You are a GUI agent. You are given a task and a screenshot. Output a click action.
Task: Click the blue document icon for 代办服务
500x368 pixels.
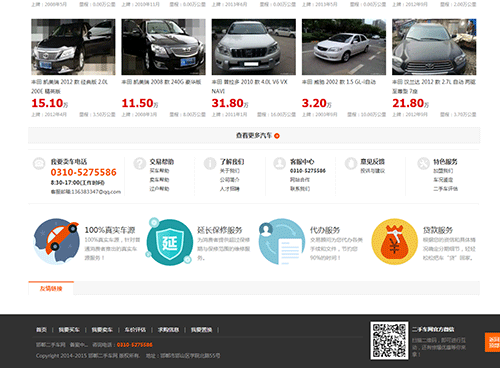pyautogui.click(x=282, y=242)
